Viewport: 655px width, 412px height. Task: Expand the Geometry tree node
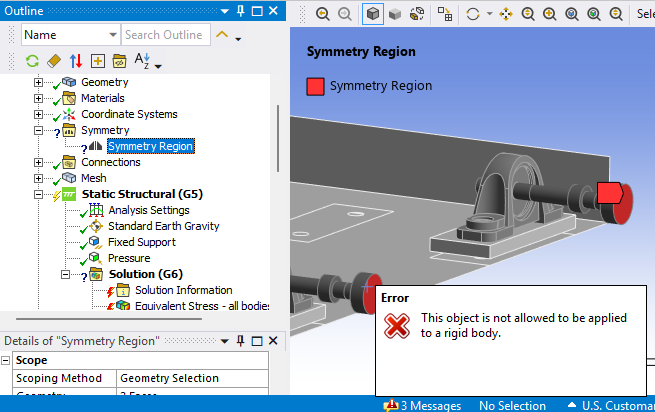click(x=38, y=82)
